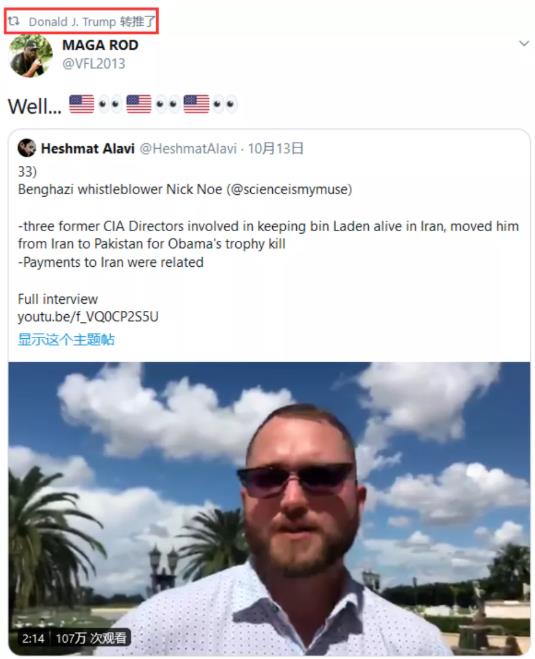The height and width of the screenshot is (659, 535).
Task: Open Heshmat Alavi's small avatar
Action: (x=27, y=148)
